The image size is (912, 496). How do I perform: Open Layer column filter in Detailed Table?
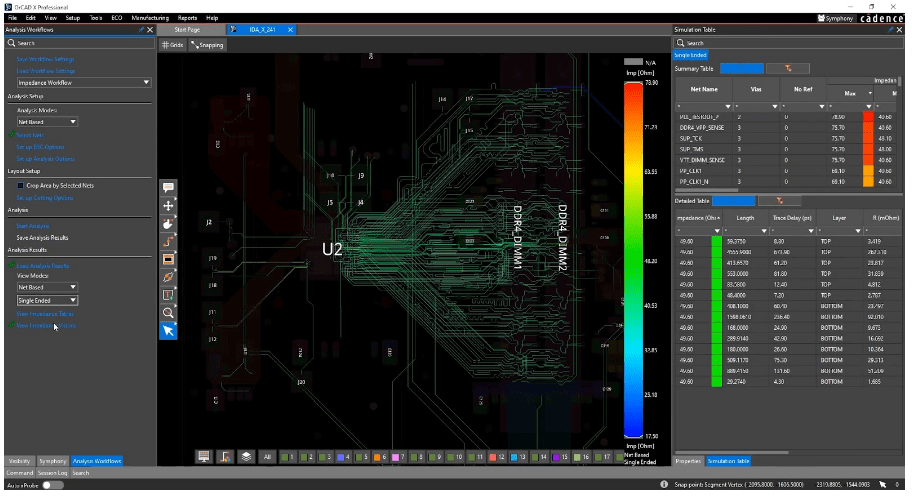coord(858,231)
